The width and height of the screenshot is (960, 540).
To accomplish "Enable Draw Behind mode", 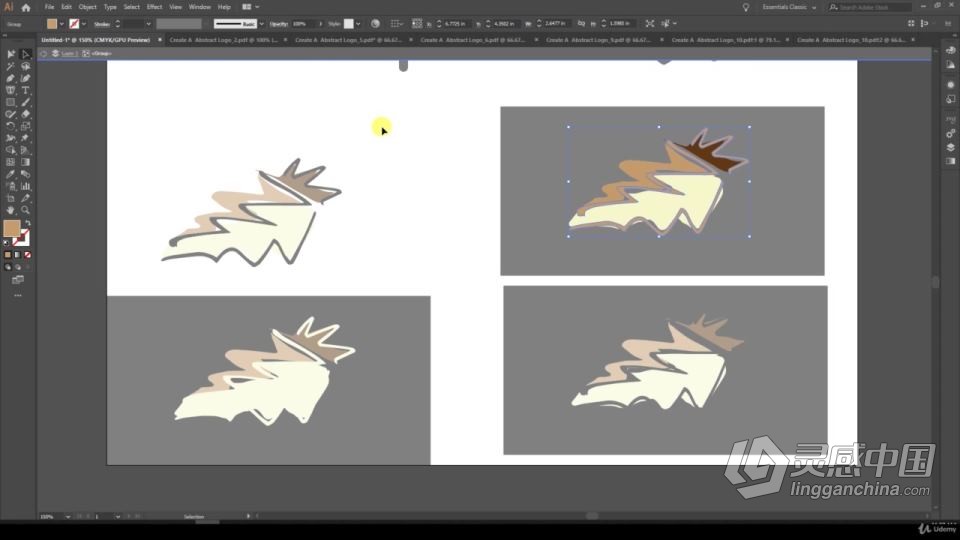I will click(x=17, y=267).
